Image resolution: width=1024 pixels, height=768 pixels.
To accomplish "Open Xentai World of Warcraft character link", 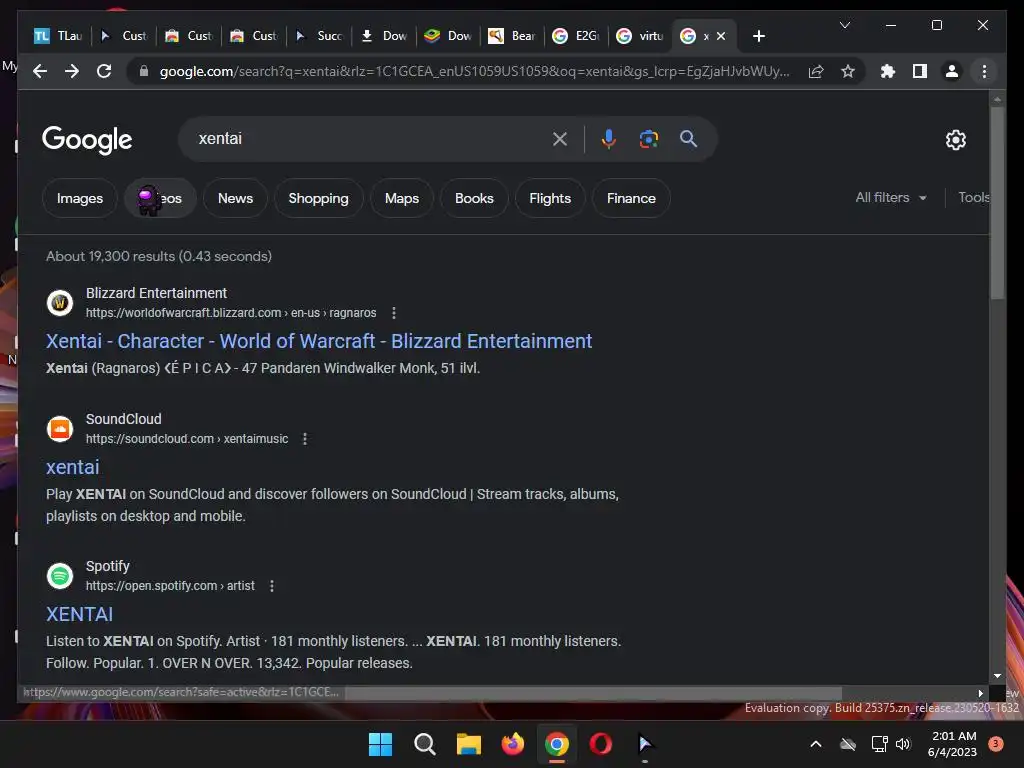I will tap(319, 341).
